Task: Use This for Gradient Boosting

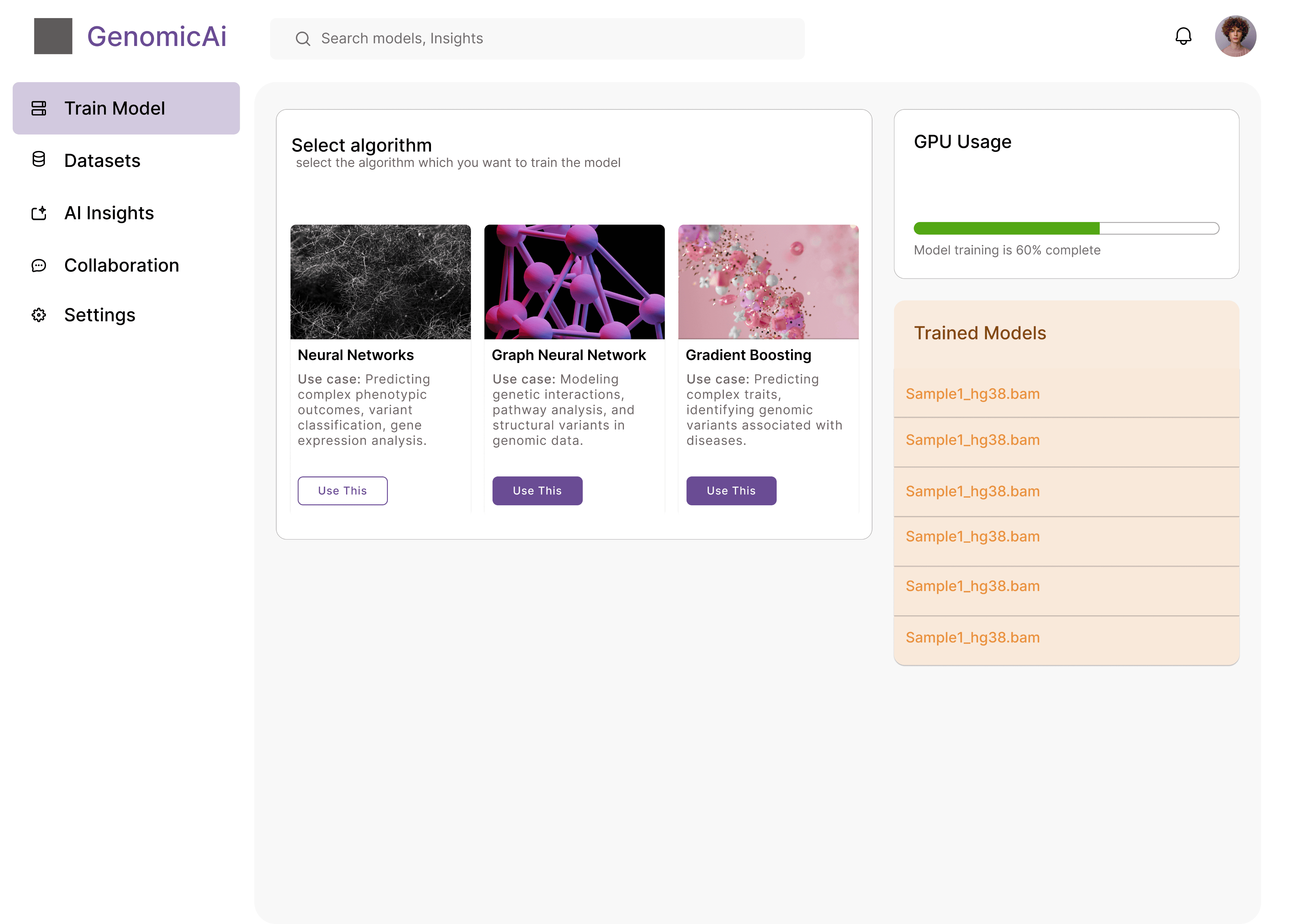Action: coord(731,490)
